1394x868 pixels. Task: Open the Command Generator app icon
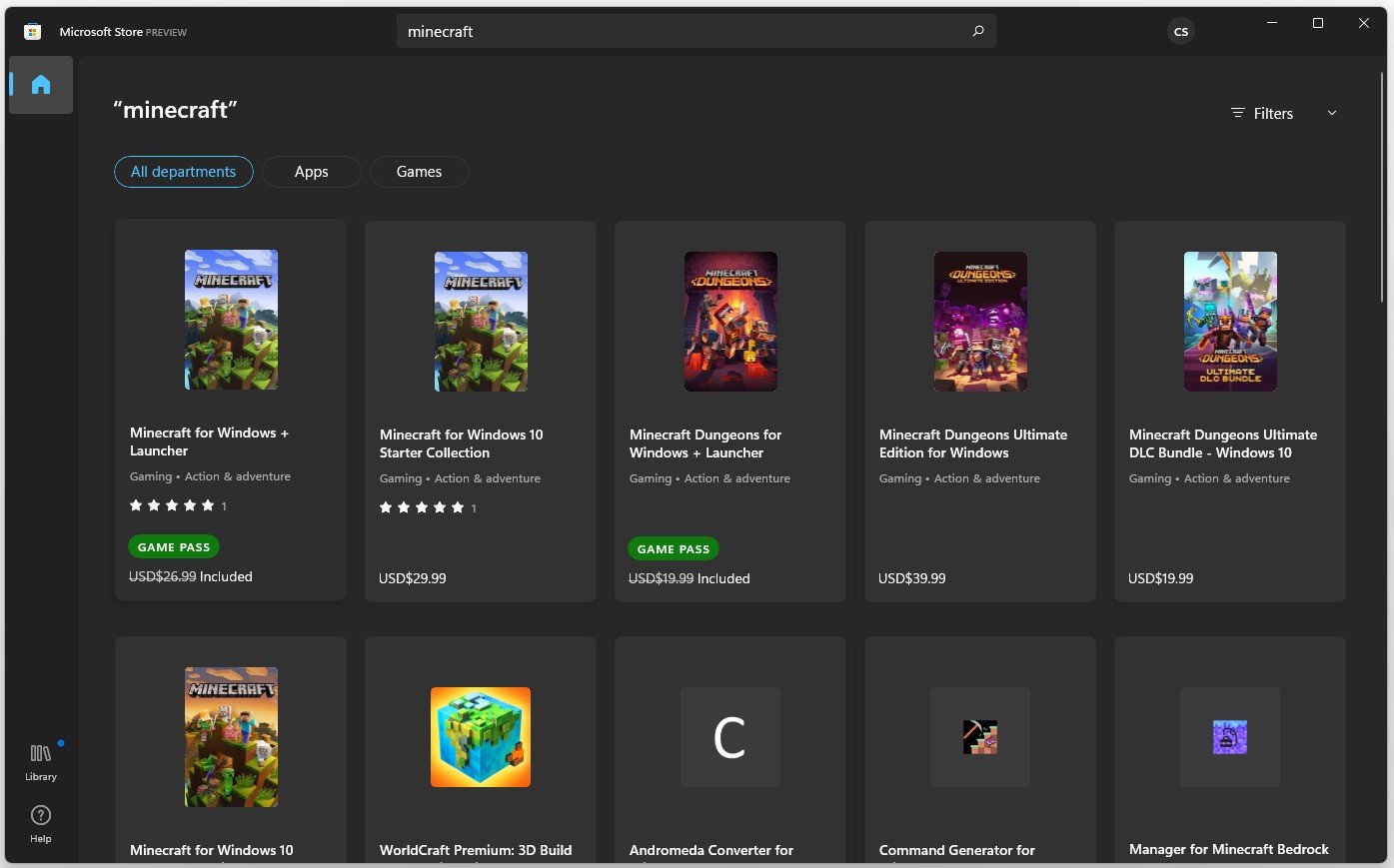[x=980, y=737]
